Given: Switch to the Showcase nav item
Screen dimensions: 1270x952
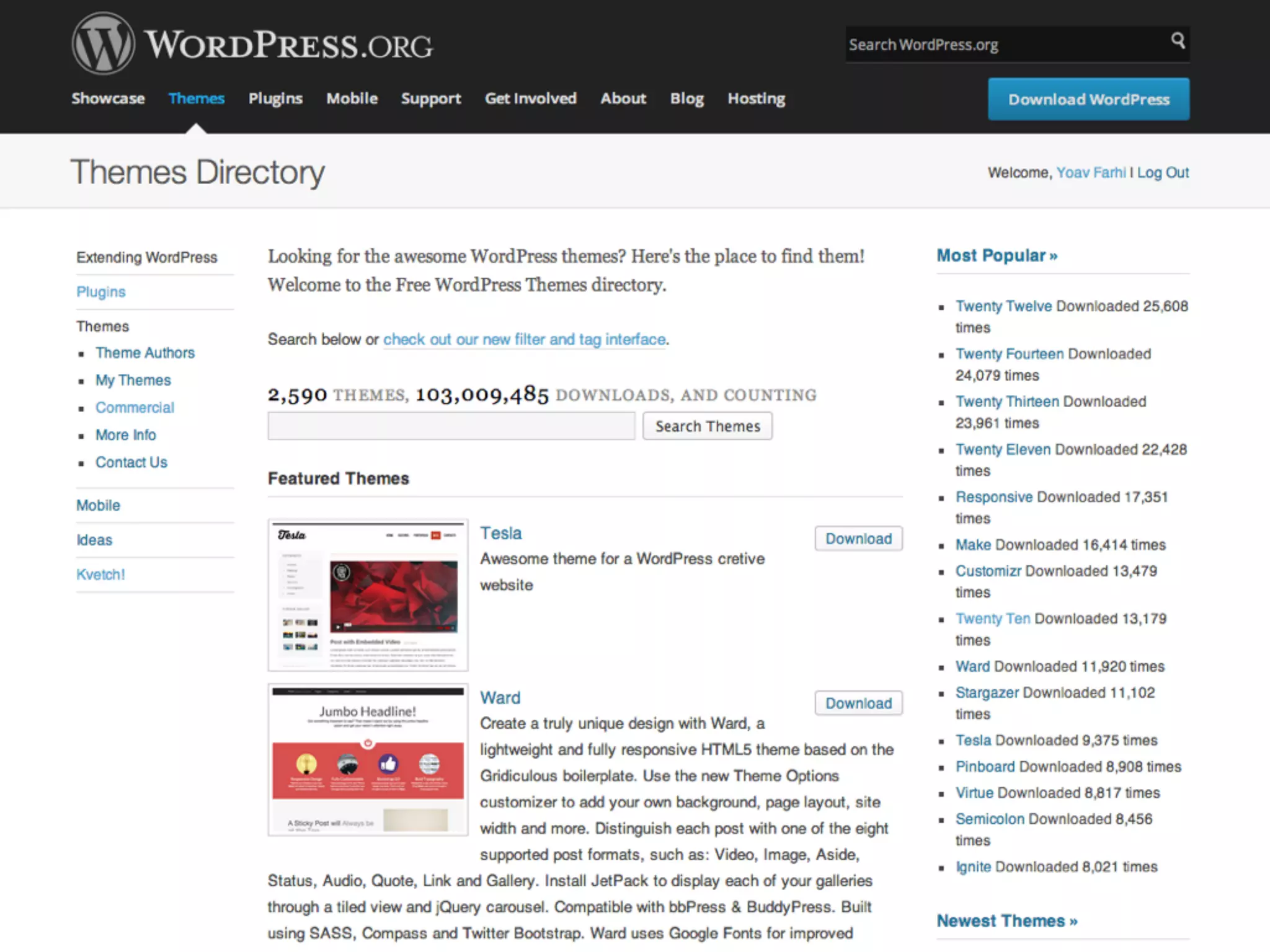Looking at the screenshot, I should click(x=108, y=99).
